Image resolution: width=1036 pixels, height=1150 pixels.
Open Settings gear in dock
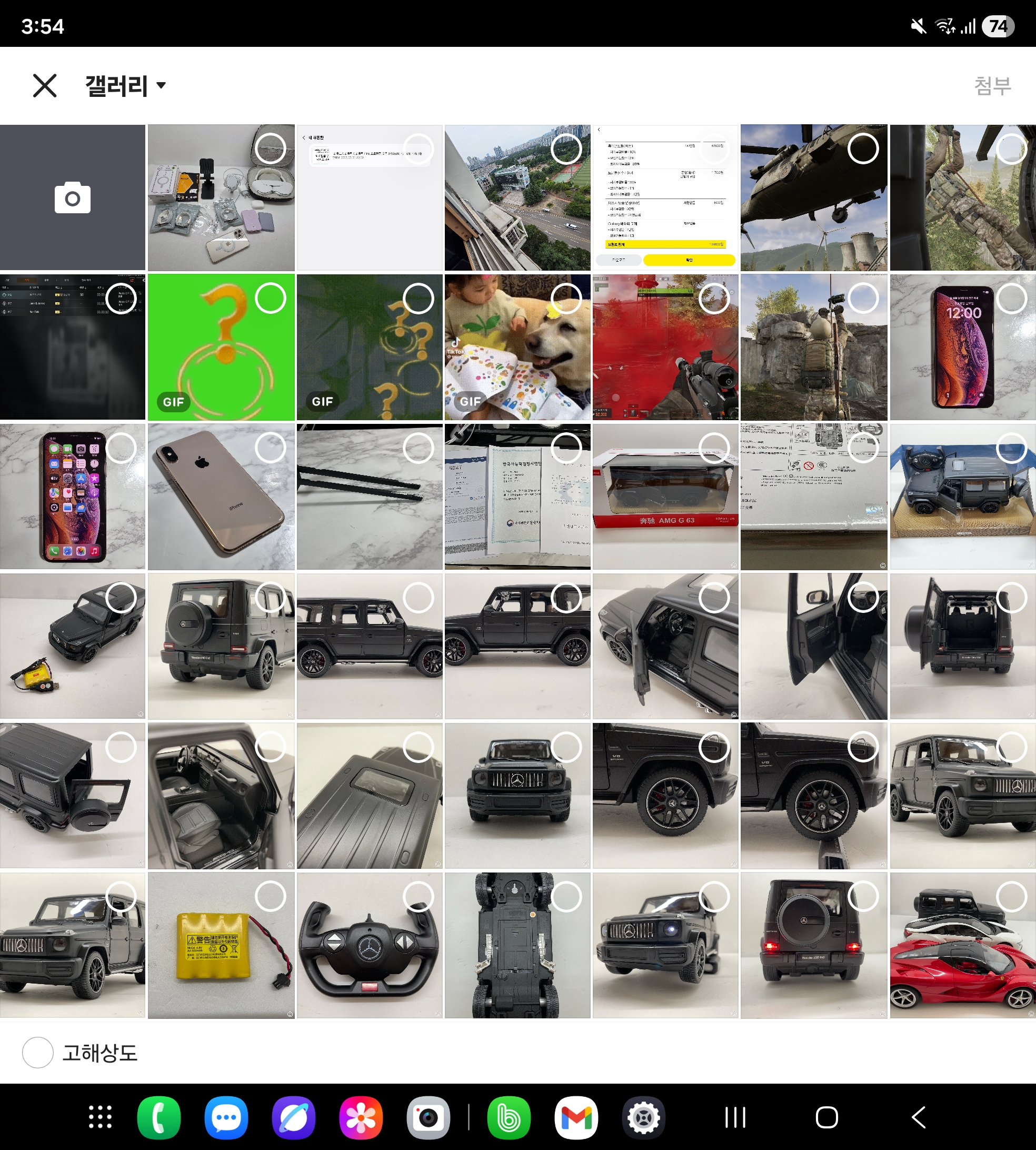point(643,1117)
